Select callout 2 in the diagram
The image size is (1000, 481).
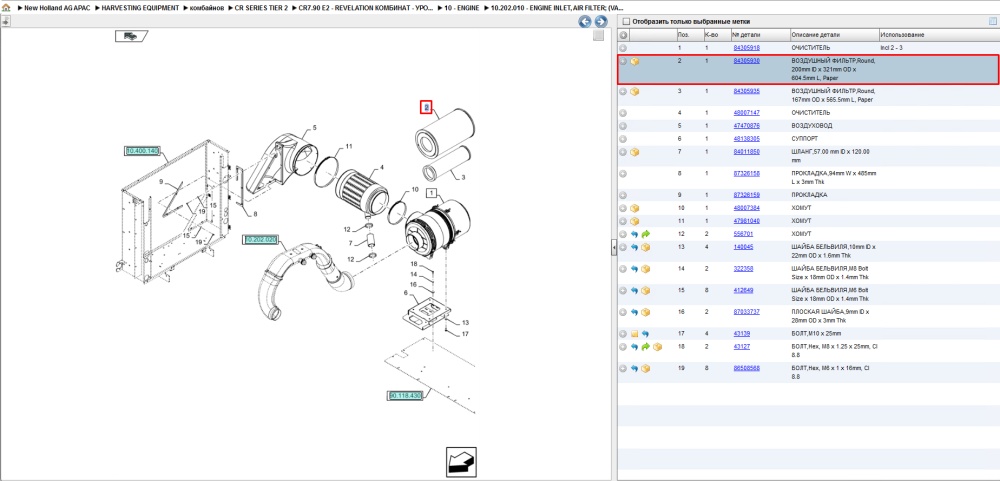pyautogui.click(x=427, y=107)
